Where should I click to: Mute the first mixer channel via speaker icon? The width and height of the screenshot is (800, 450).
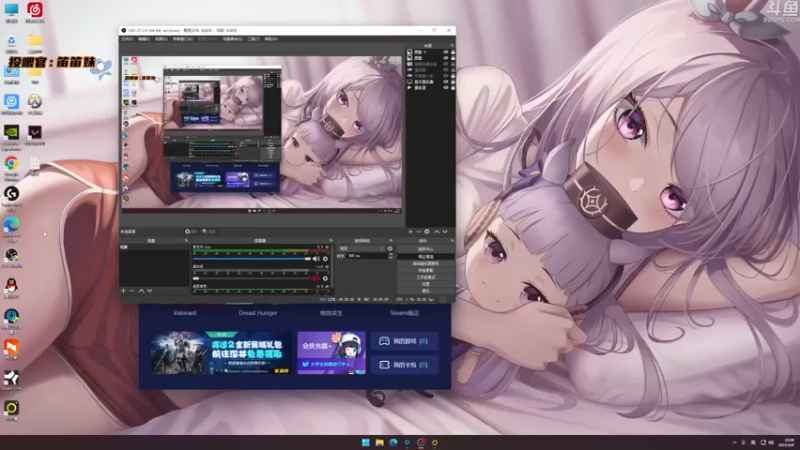[x=316, y=259]
